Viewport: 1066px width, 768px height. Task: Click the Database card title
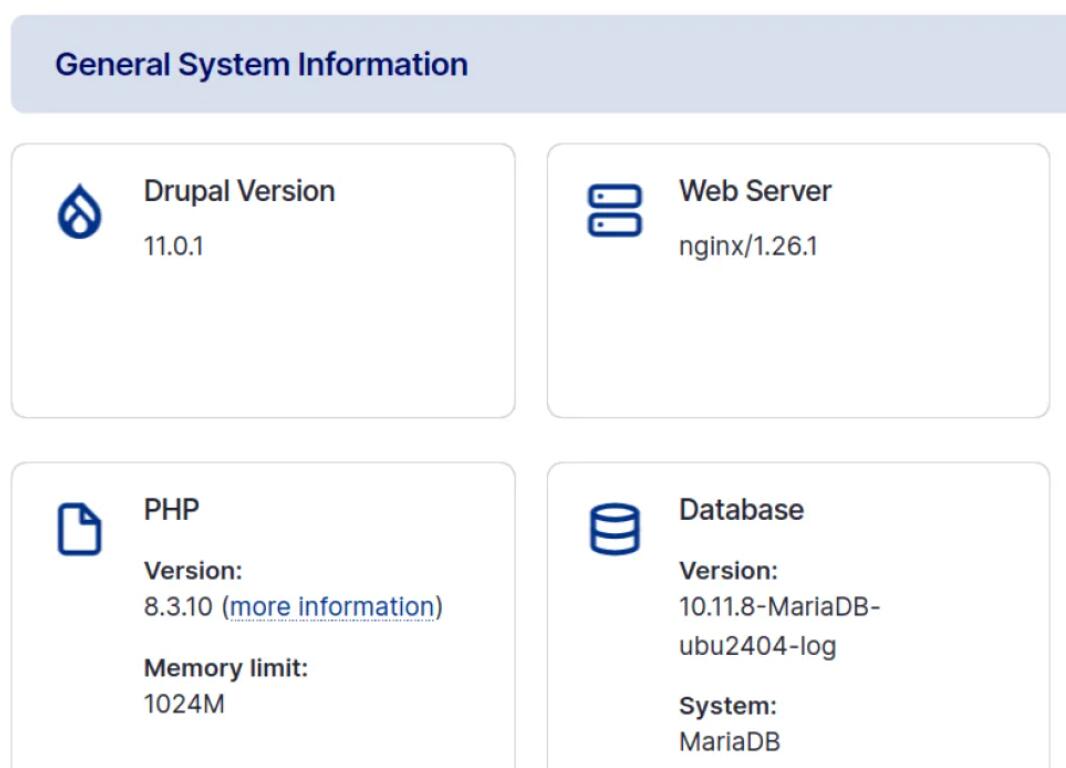741,510
